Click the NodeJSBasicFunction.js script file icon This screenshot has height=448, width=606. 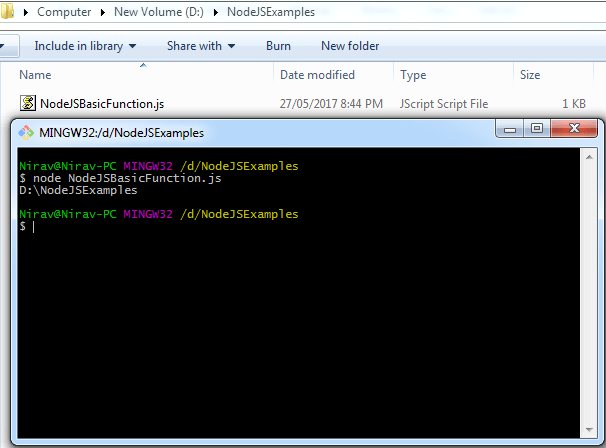28,103
